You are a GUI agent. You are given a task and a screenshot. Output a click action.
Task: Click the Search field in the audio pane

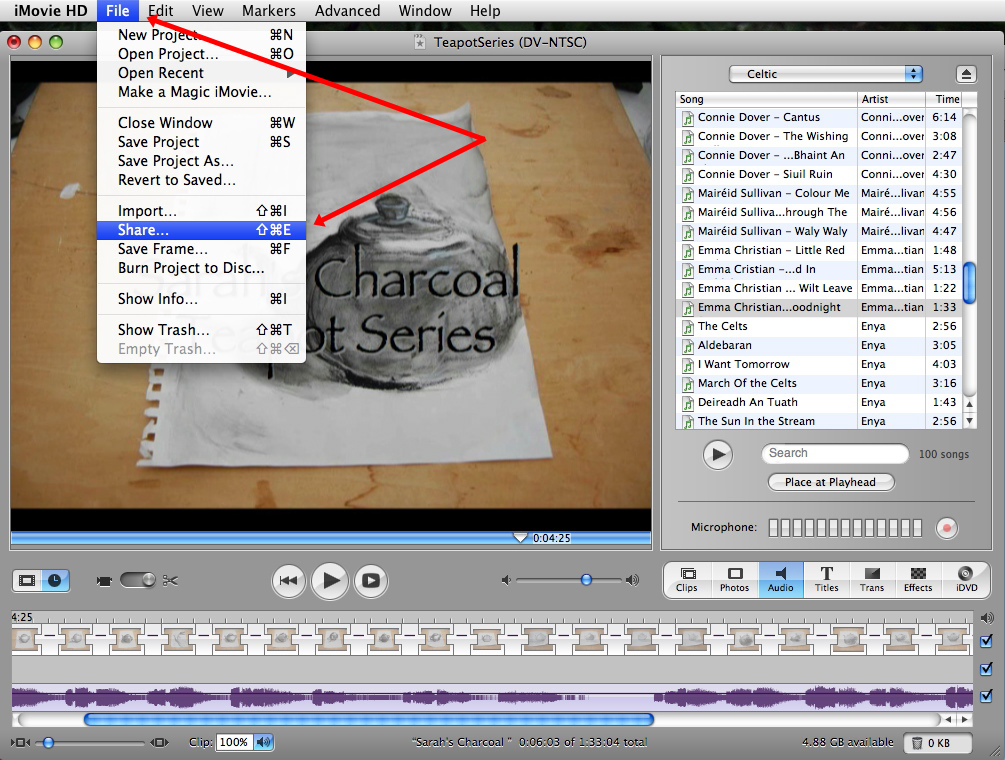pos(835,454)
